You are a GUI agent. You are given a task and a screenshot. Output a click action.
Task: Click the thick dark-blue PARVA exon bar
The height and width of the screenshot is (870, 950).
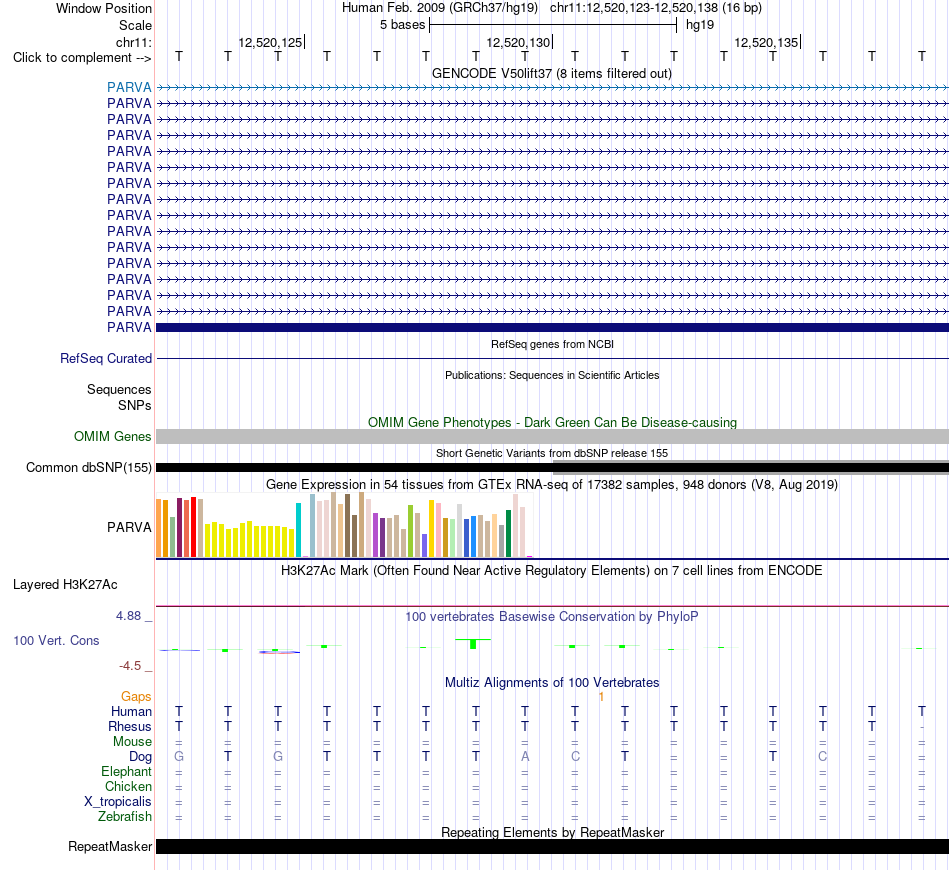pos(552,327)
